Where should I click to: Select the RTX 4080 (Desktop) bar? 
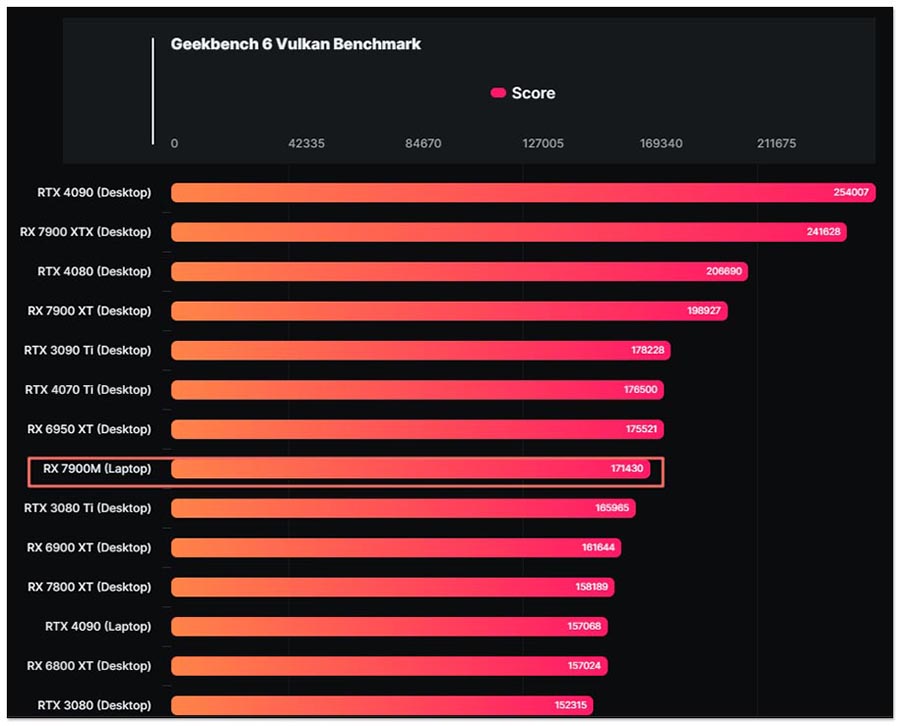(x=459, y=271)
